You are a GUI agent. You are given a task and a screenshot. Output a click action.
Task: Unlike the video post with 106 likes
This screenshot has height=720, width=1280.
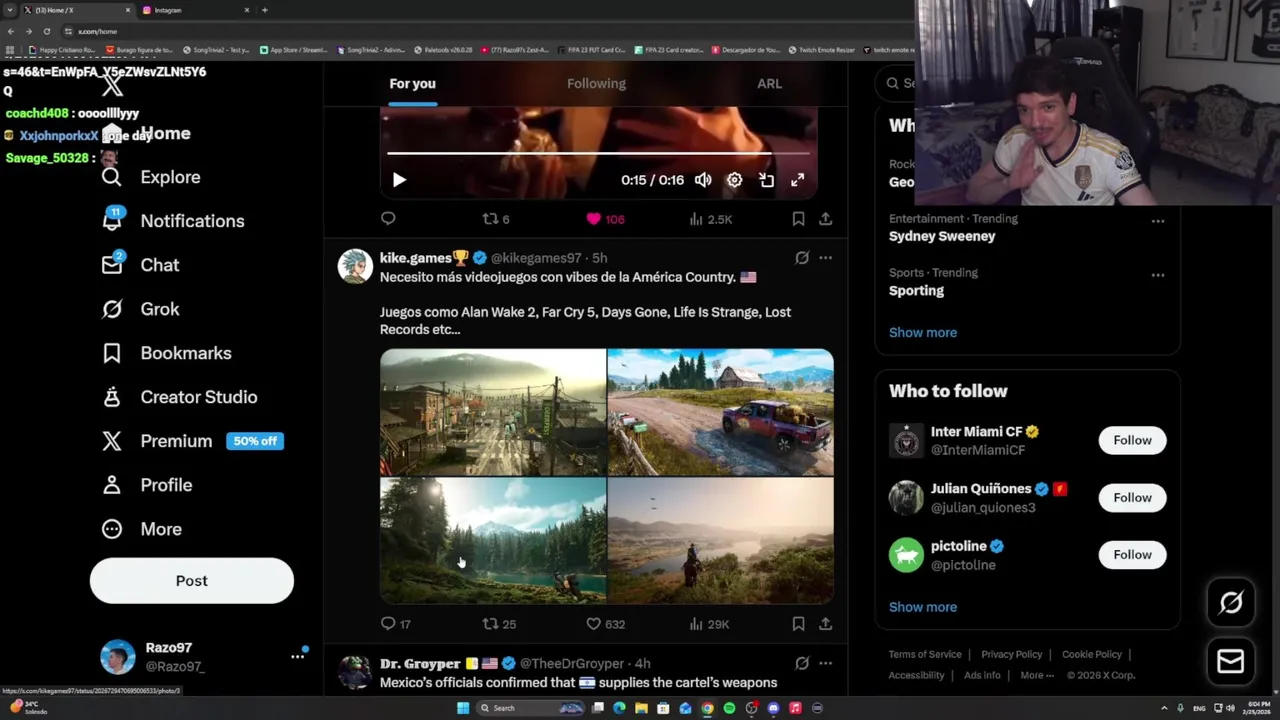click(x=605, y=219)
